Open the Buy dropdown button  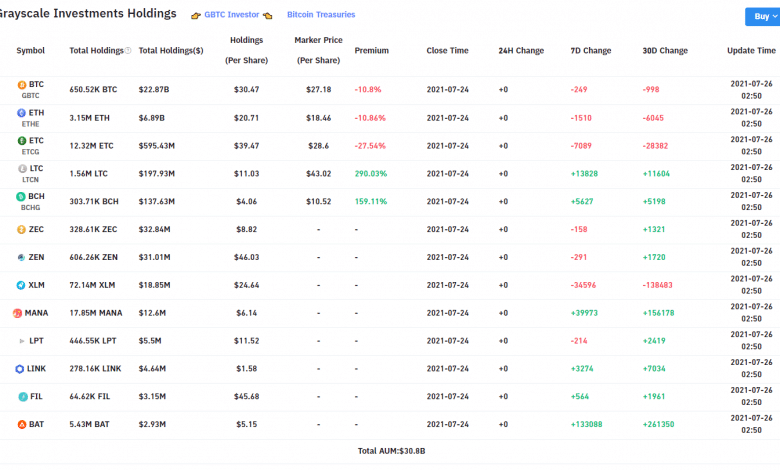coord(762,16)
